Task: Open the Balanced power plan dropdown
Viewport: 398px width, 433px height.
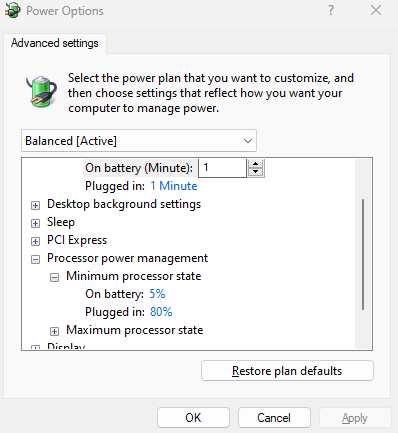Action: [139, 141]
